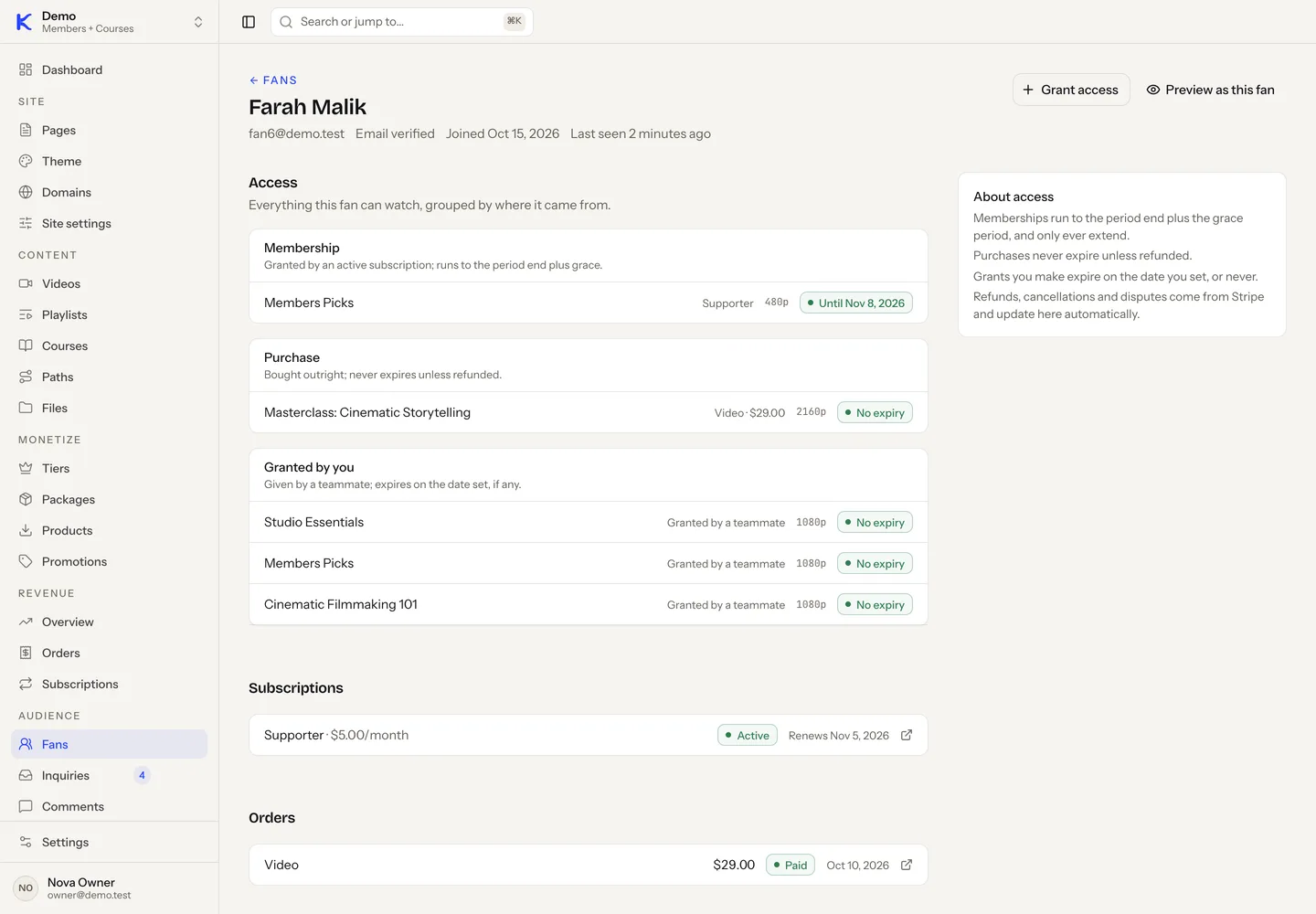Click the Tiers crown icon
Viewport: 1316px width, 914px height.
coord(26,468)
